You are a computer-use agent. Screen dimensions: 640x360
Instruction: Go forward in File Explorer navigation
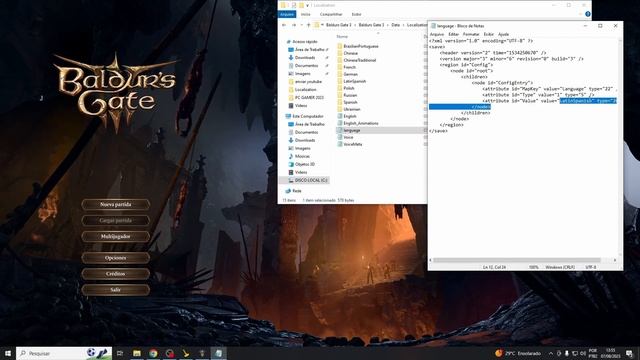[x=293, y=25]
